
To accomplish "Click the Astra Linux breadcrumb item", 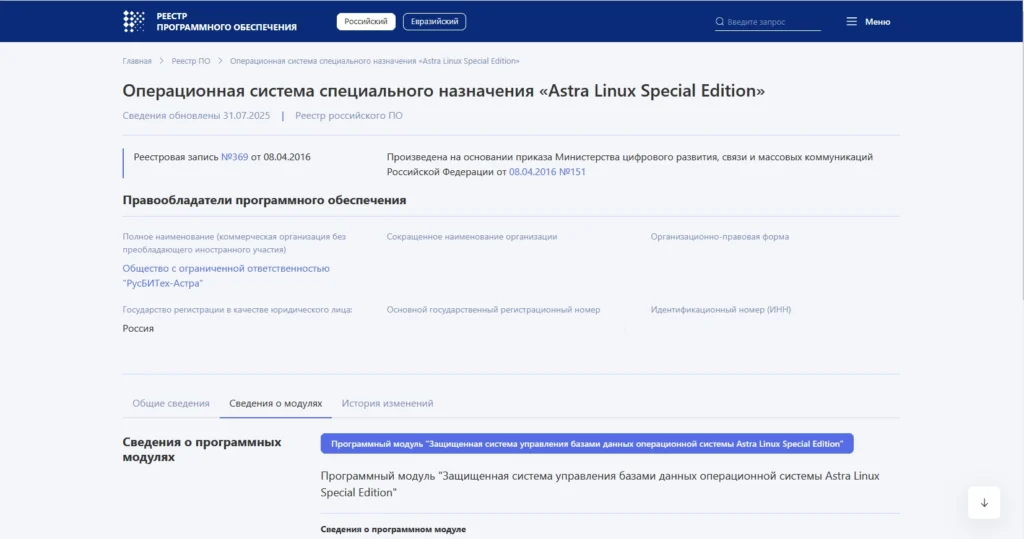I will [375, 61].
